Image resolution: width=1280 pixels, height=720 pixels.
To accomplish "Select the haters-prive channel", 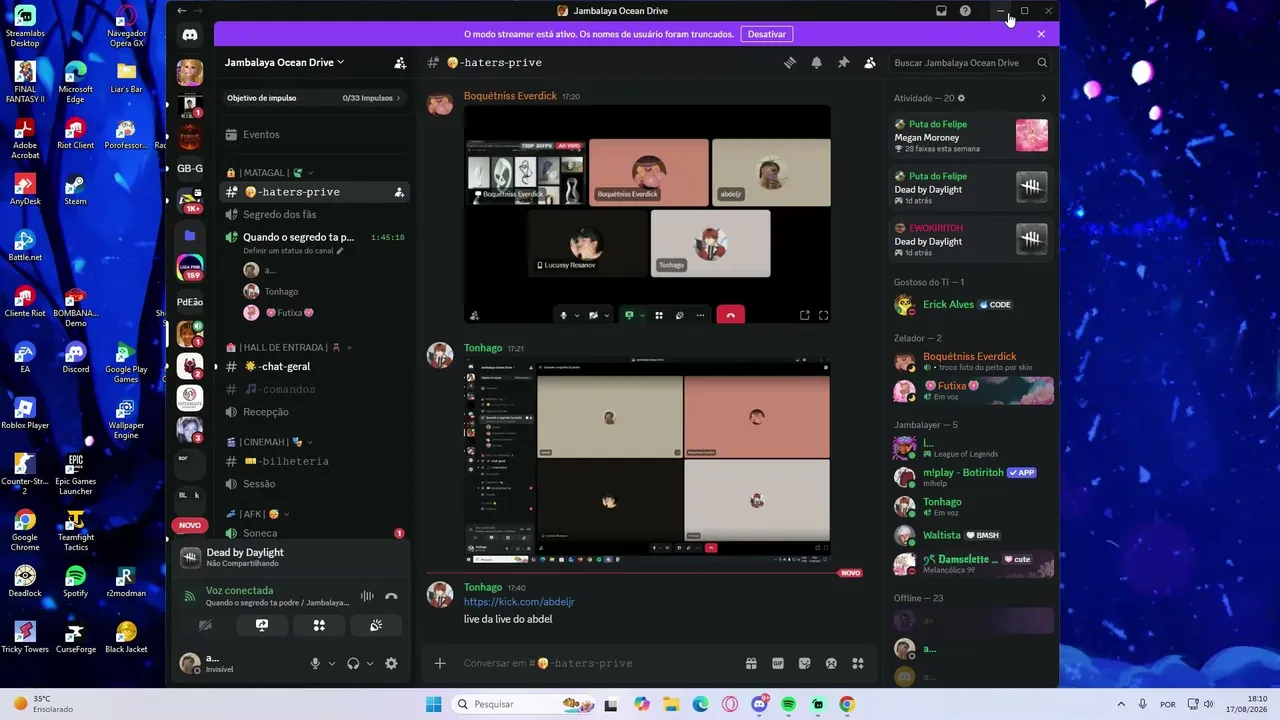I will pyautogui.click(x=314, y=192).
